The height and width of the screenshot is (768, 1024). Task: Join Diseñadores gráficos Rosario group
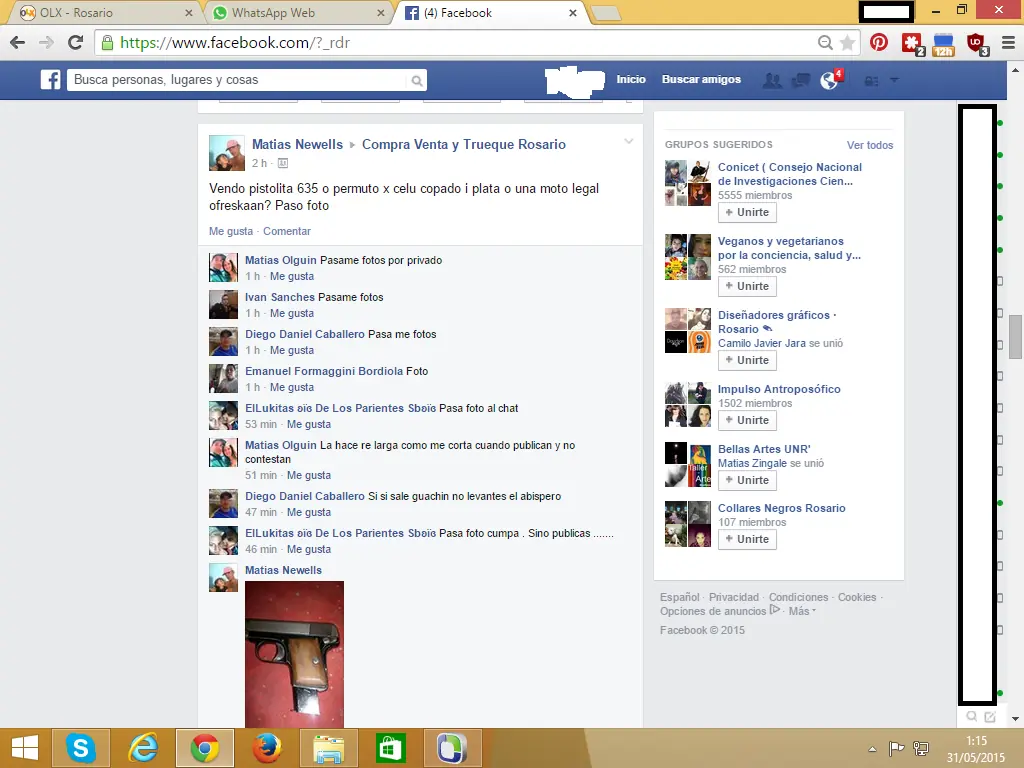point(747,360)
